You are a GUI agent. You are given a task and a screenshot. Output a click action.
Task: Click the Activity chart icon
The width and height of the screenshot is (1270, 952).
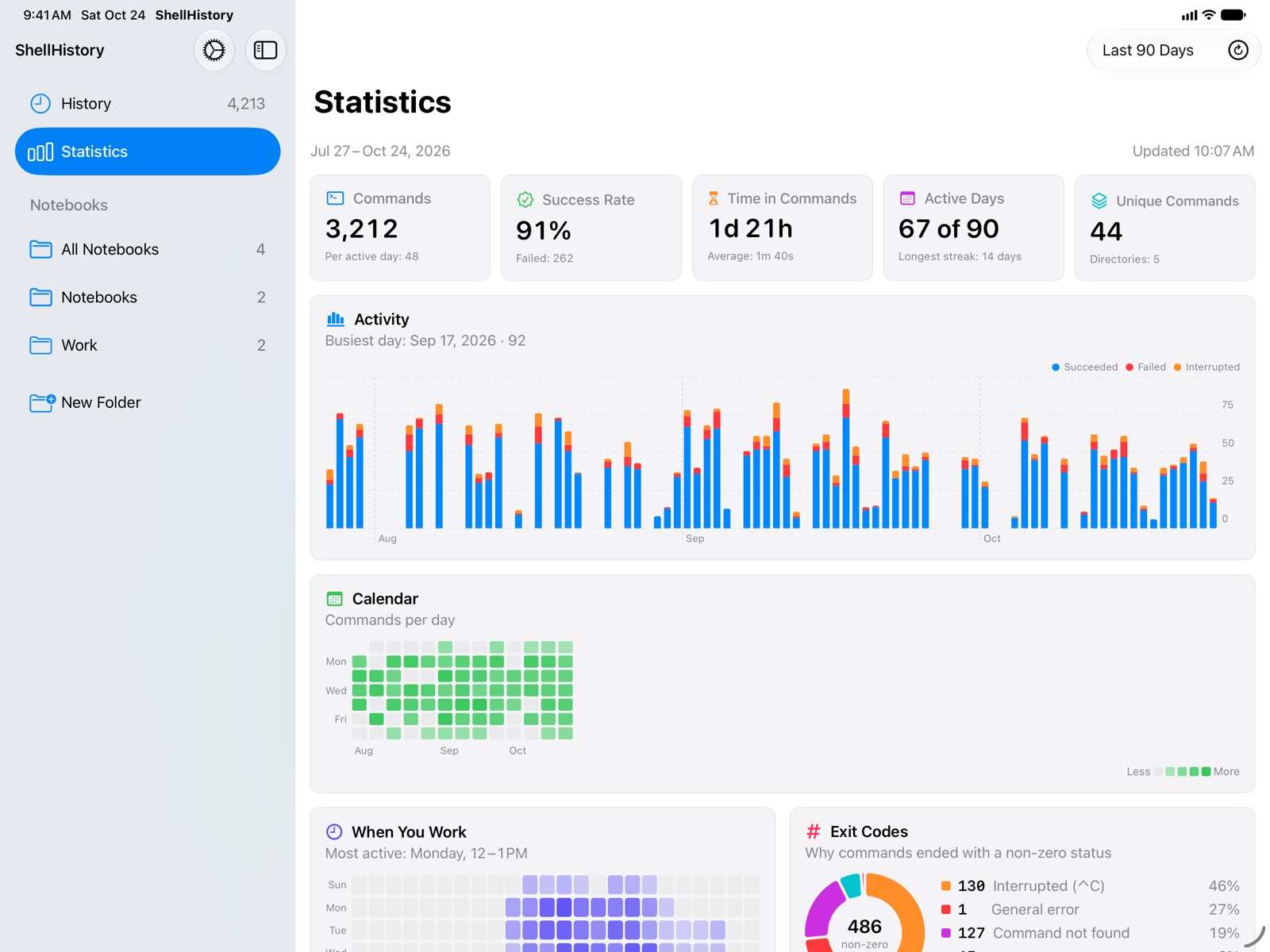coord(336,319)
